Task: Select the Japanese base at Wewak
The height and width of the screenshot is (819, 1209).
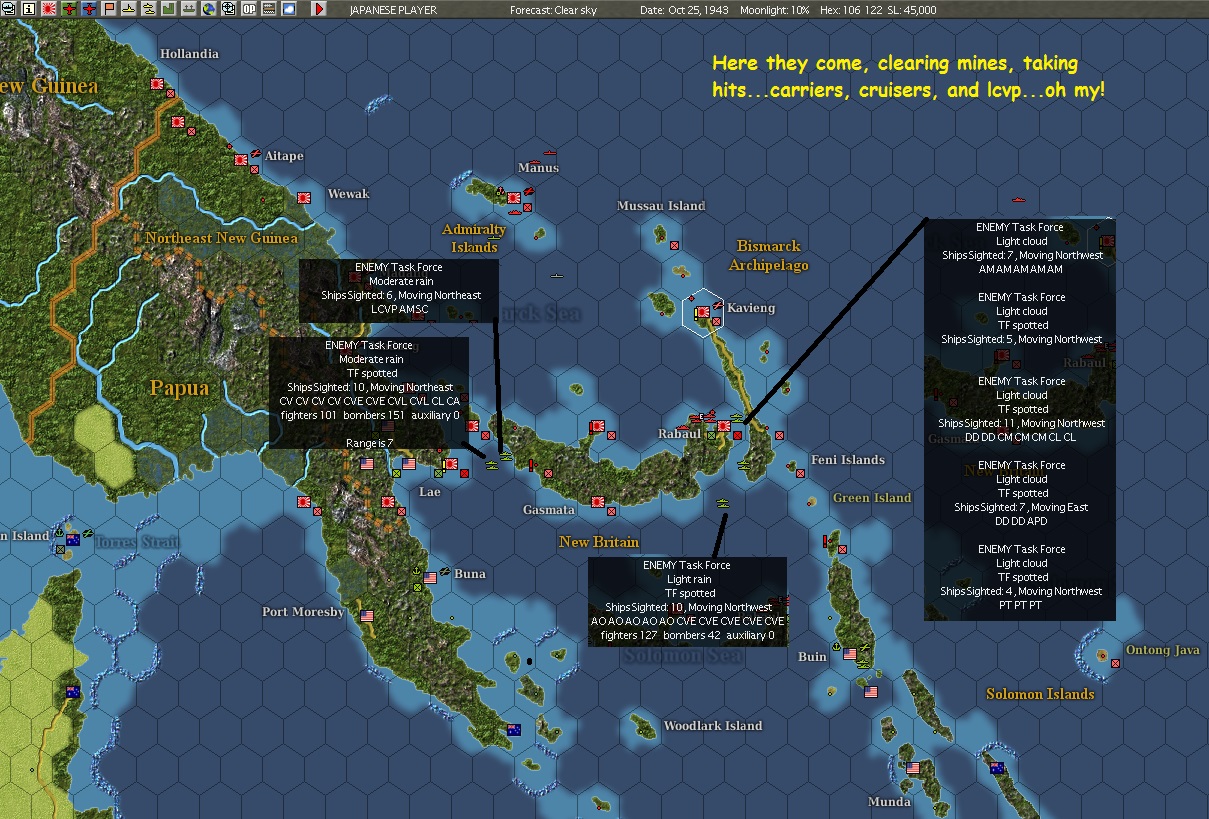Action: tap(304, 197)
